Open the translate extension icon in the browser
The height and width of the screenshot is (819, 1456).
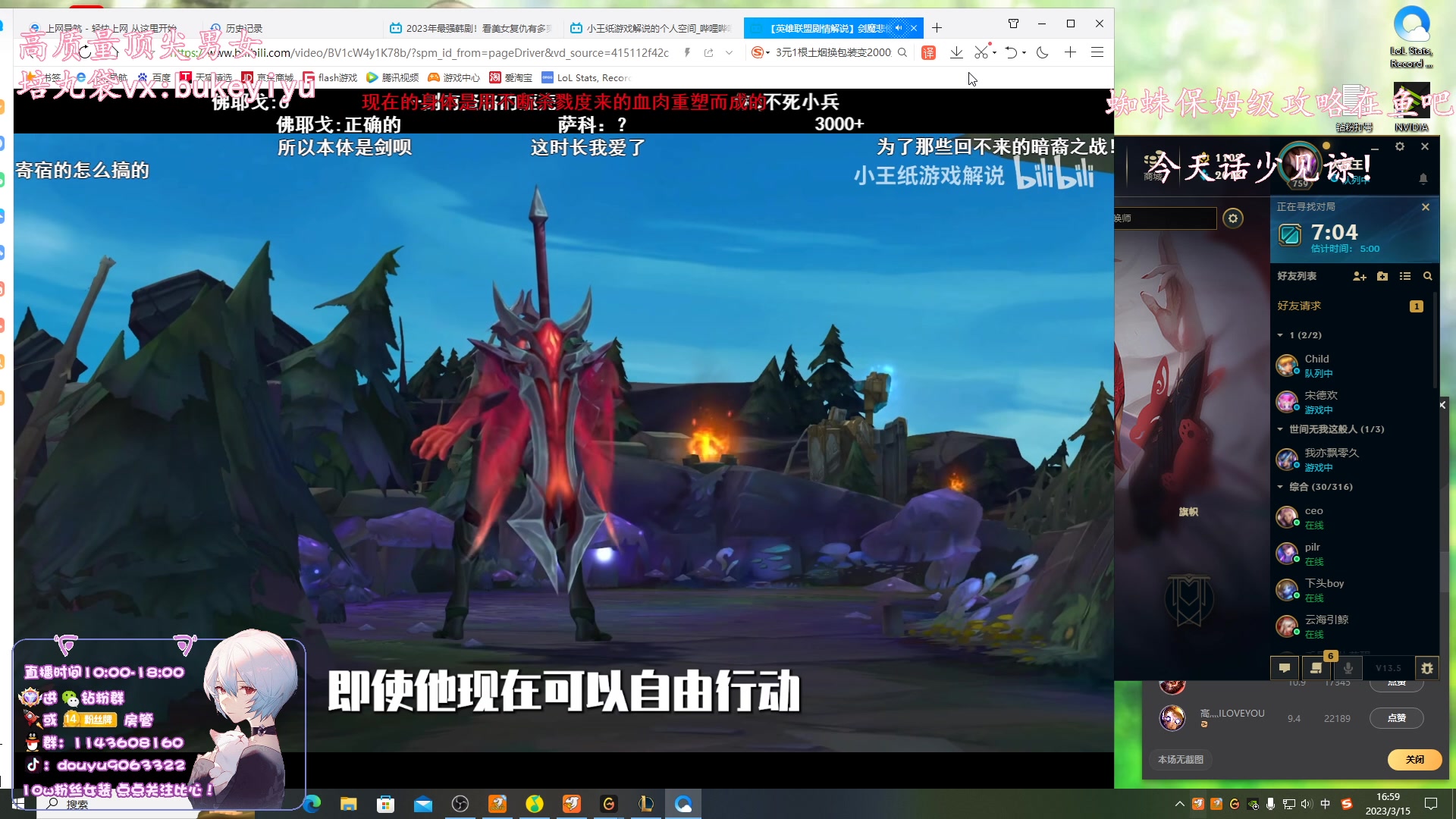(928, 52)
